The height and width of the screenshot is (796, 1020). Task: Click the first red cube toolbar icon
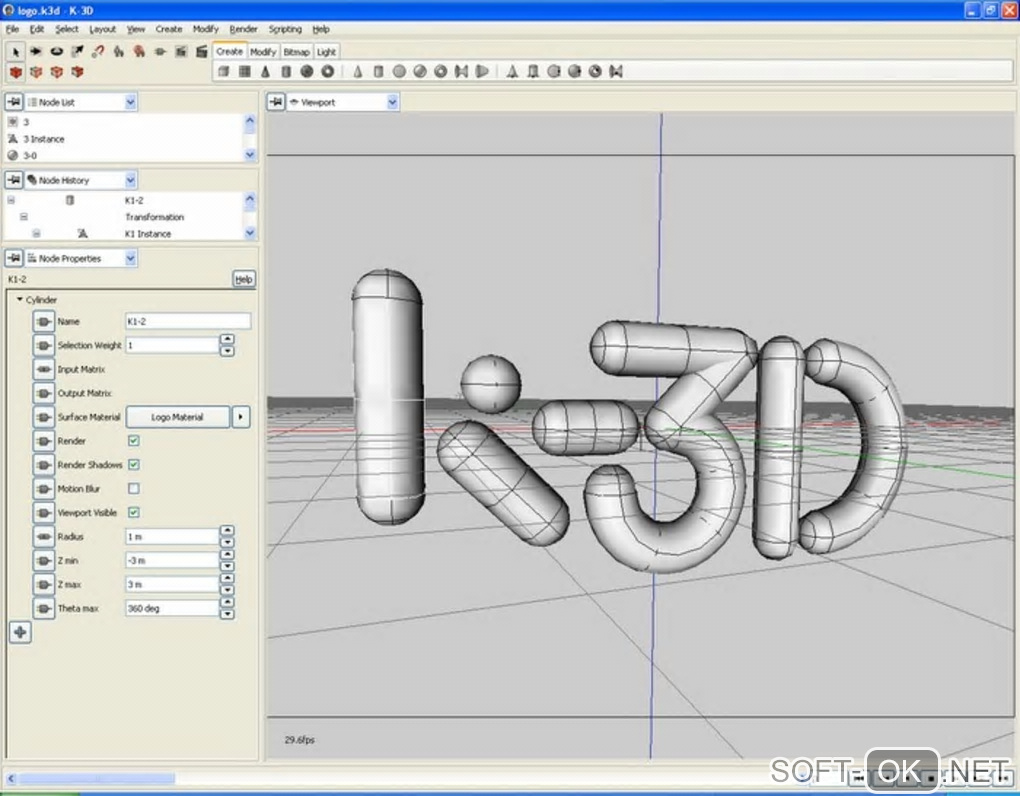[15, 72]
